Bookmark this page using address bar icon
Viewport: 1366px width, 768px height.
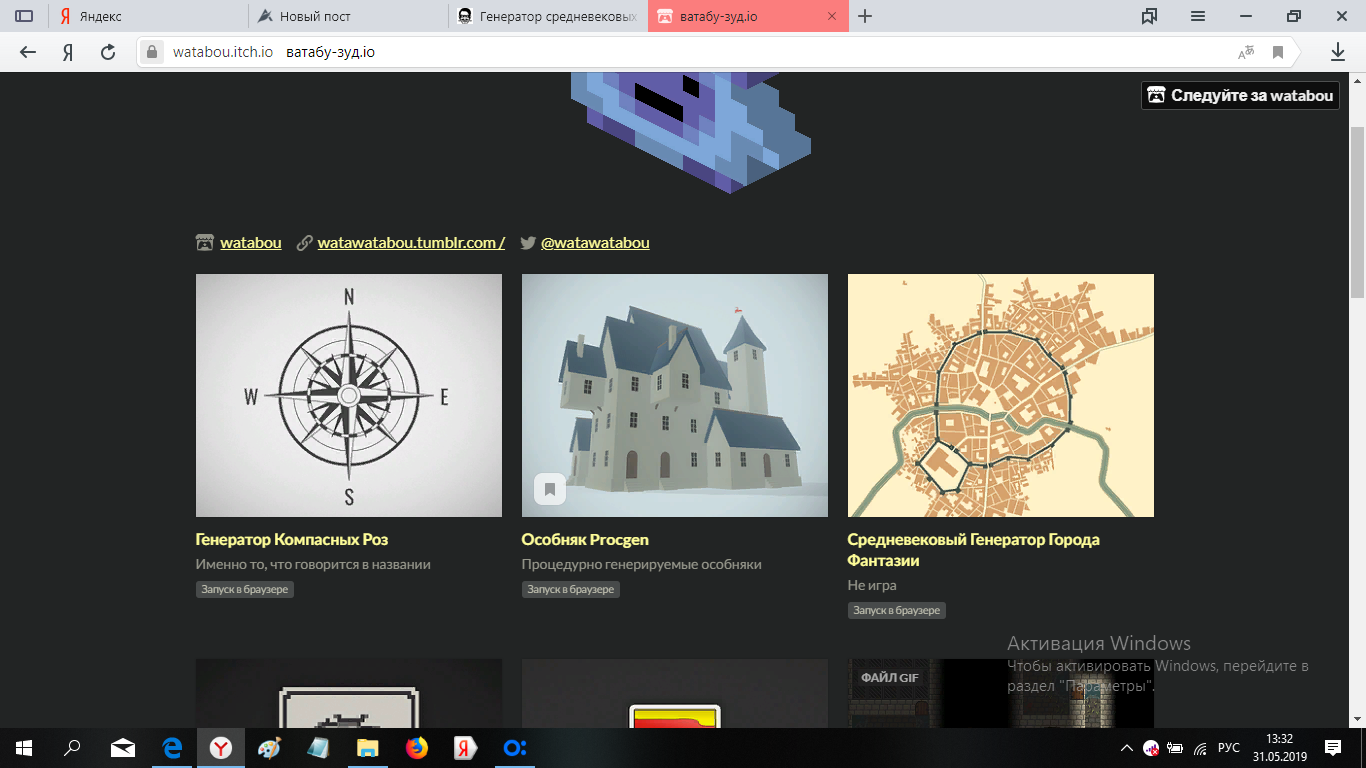click(x=1277, y=53)
